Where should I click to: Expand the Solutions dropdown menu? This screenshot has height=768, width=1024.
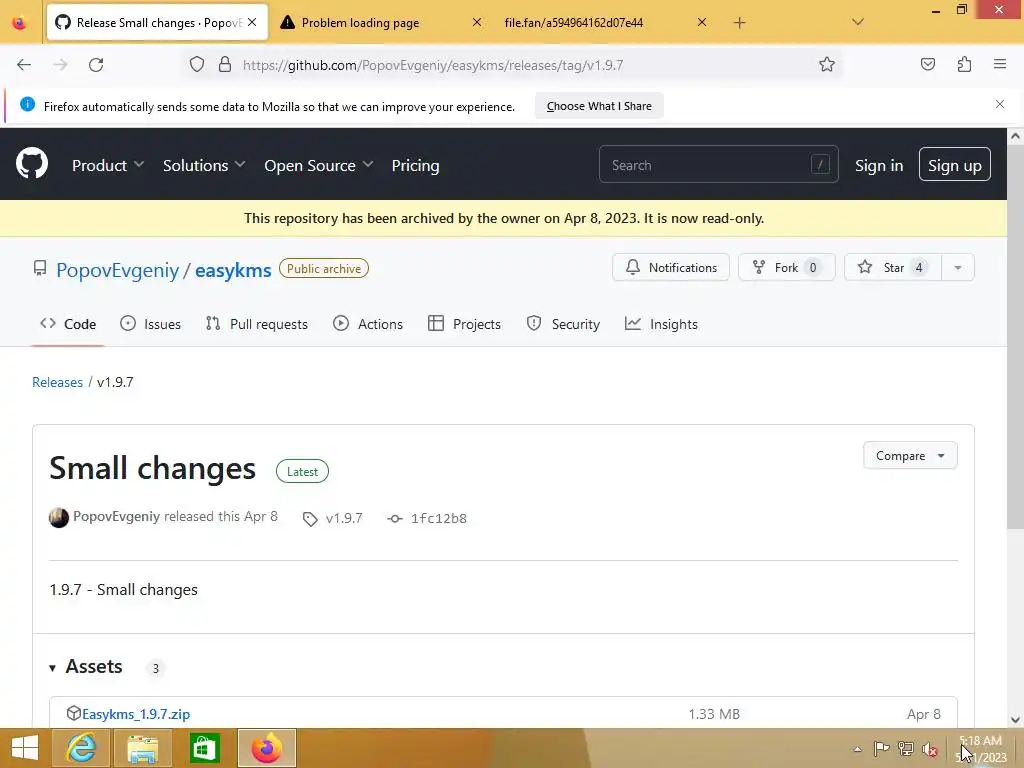click(204, 165)
